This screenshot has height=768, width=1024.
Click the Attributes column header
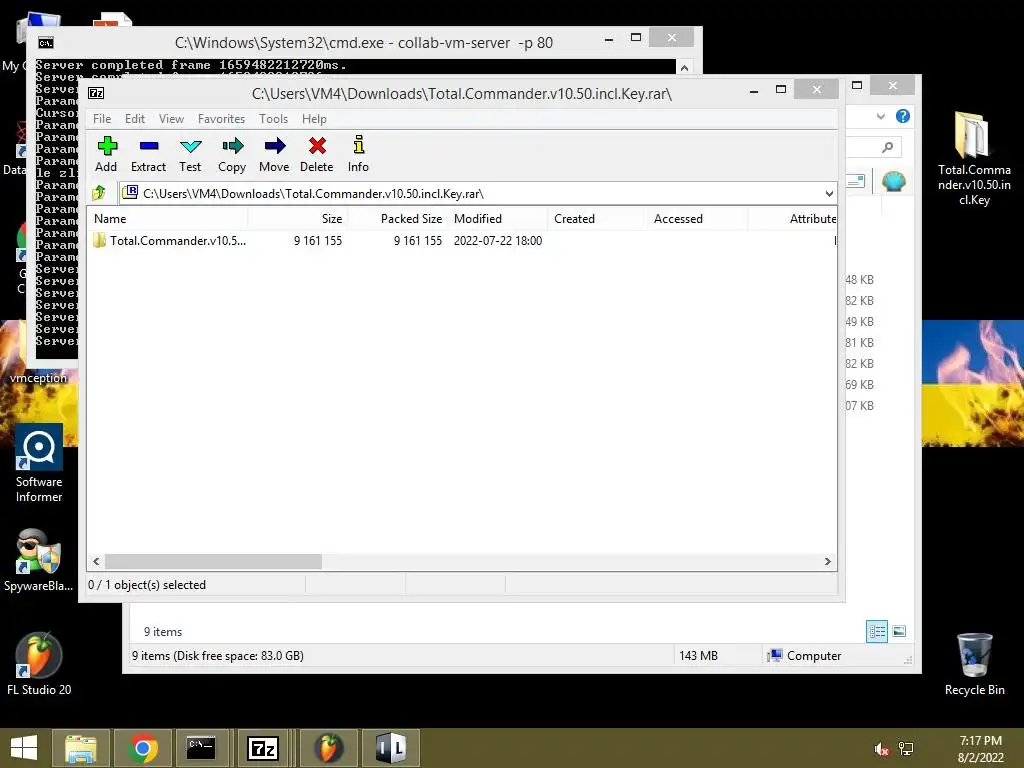tap(792, 219)
